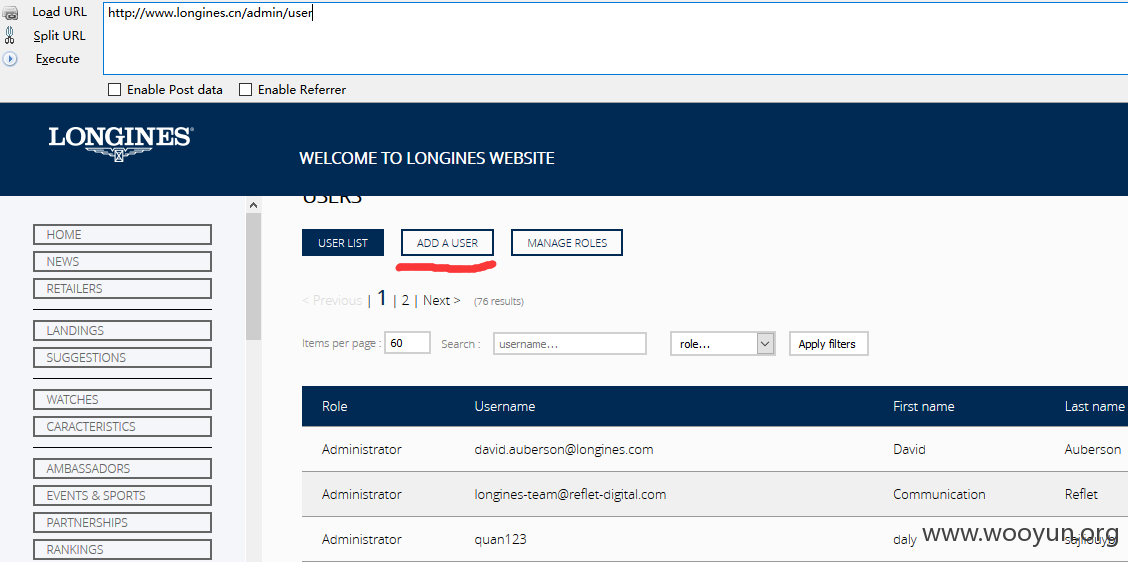Click Administrator role in the quan123 row
The image size is (1128, 562).
coord(362,539)
